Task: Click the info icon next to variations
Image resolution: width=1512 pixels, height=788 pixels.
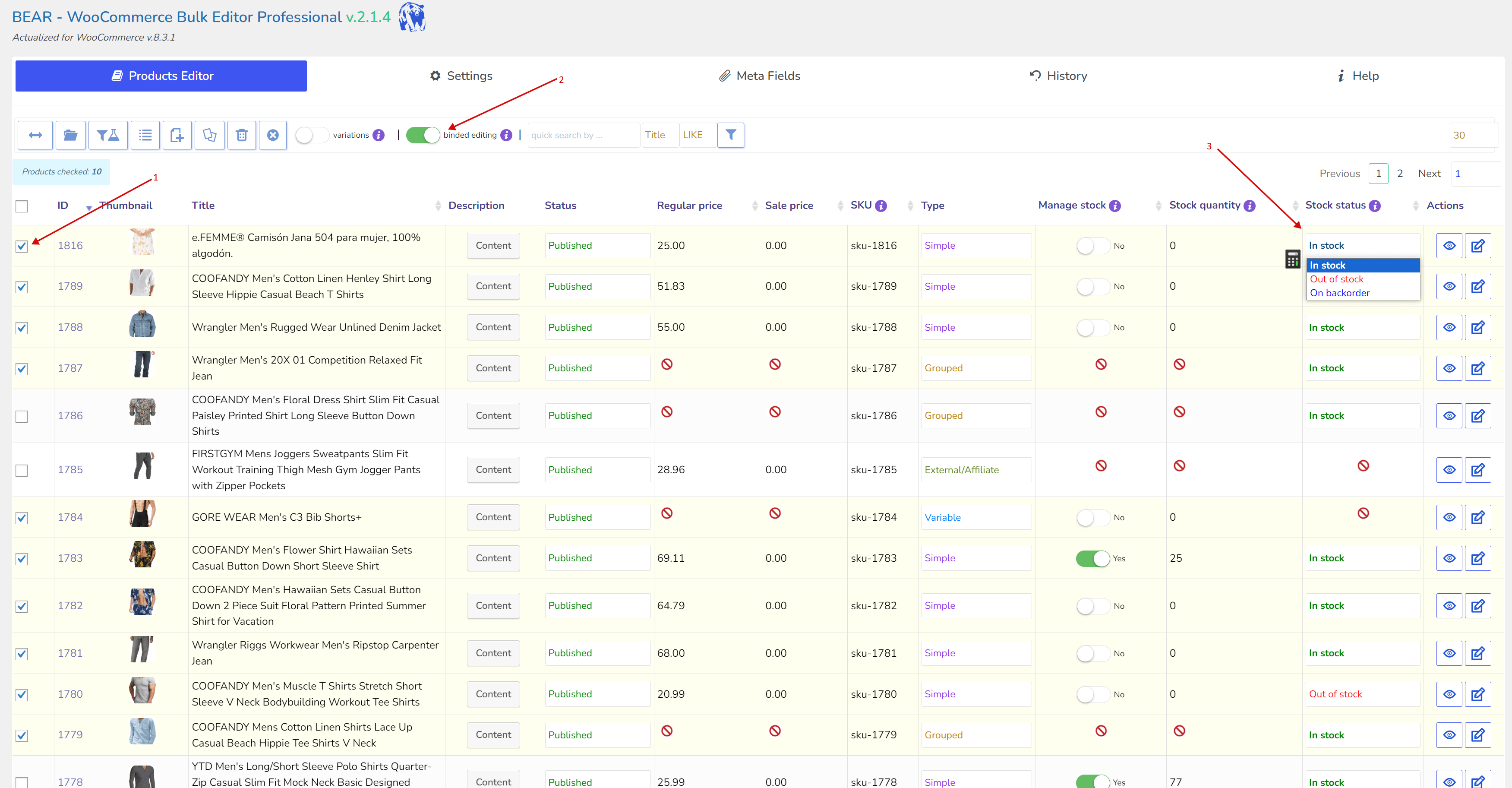Action: [x=379, y=135]
